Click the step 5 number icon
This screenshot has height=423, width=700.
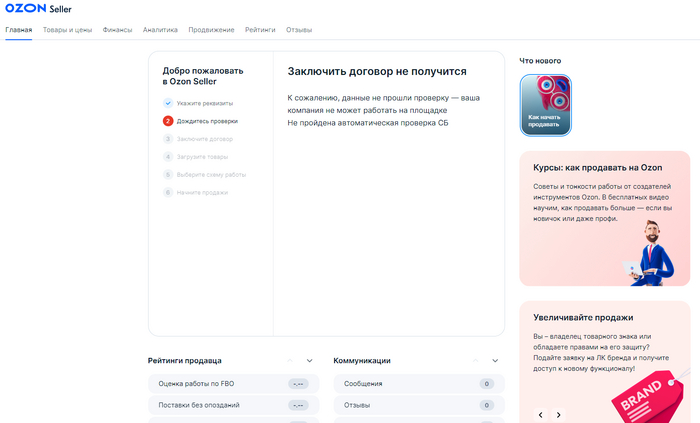pyautogui.click(x=168, y=174)
